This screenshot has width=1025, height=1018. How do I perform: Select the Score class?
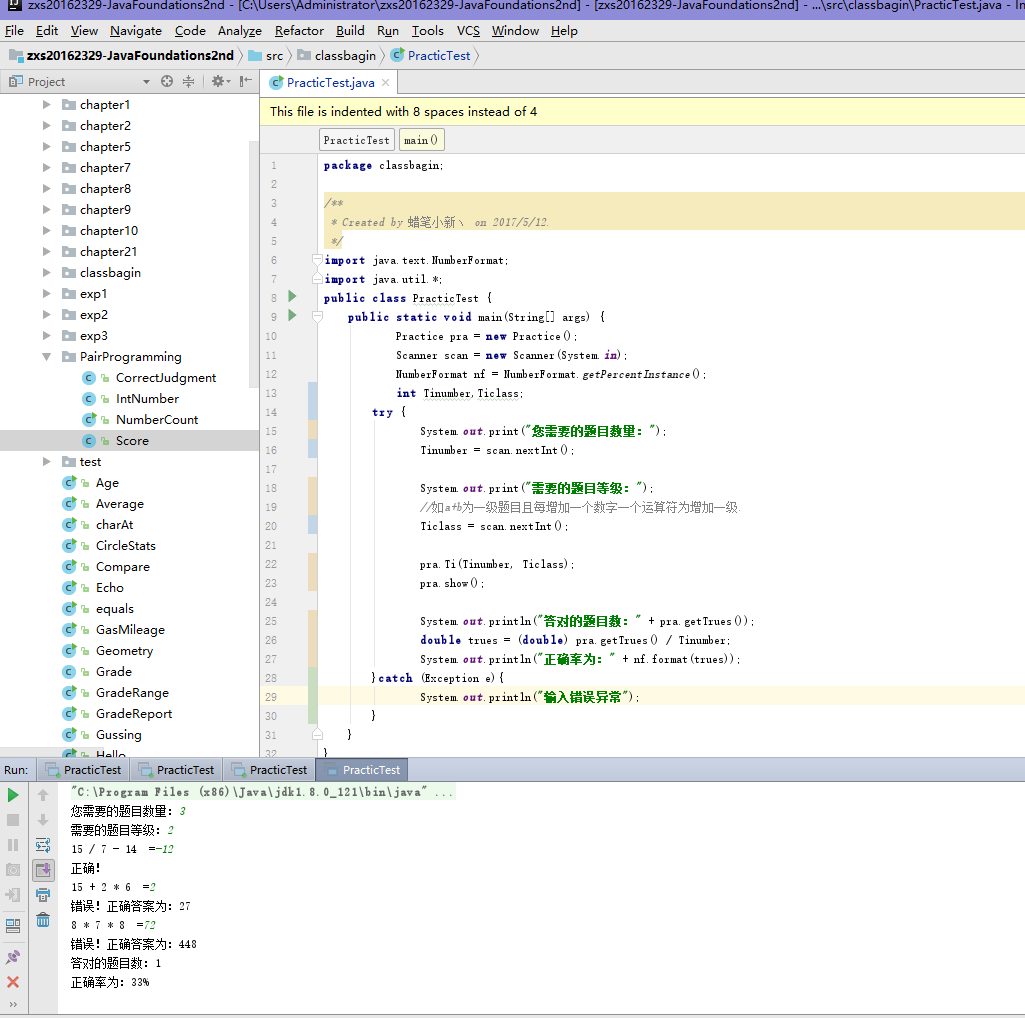coord(132,441)
